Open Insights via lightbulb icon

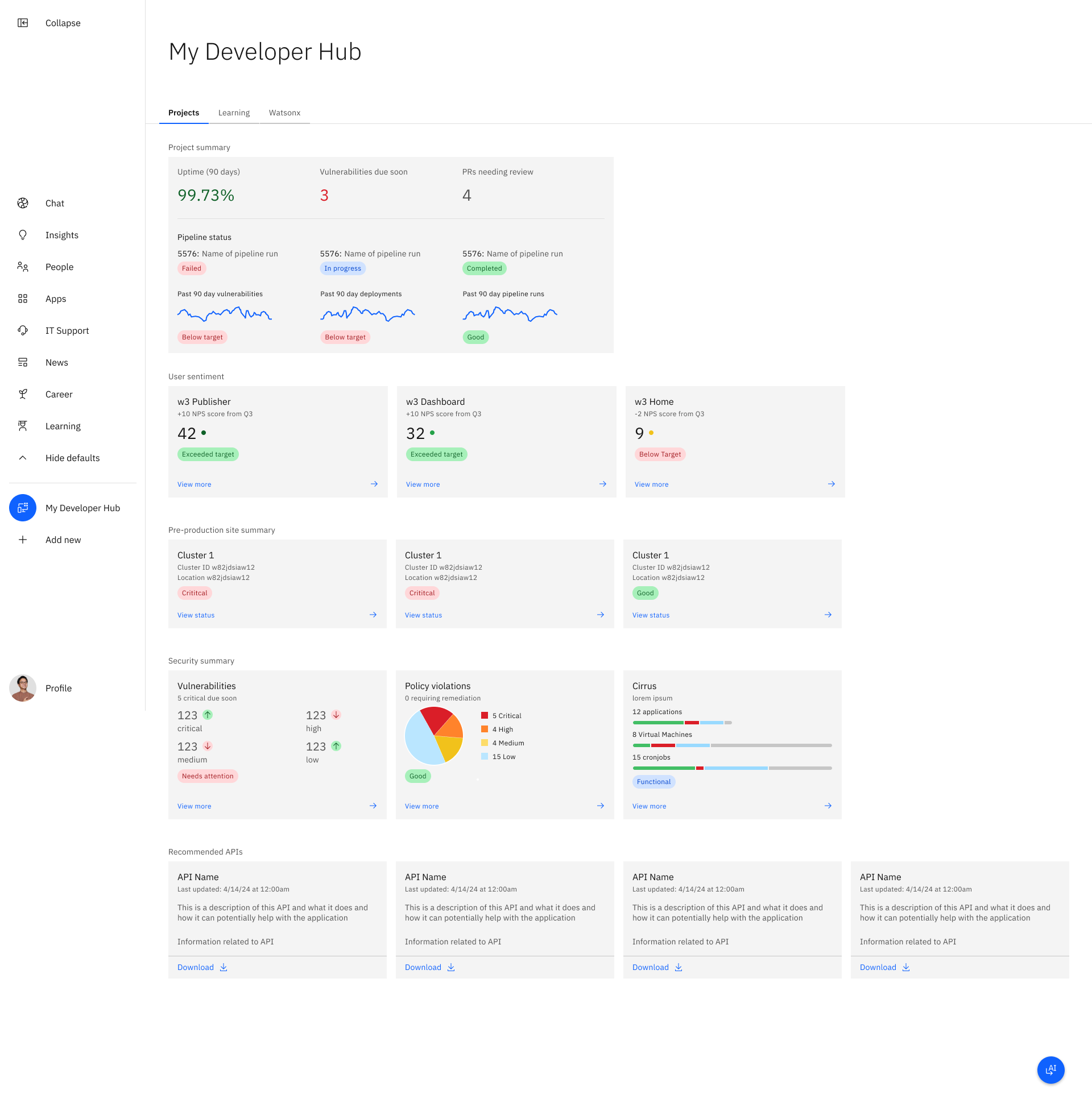pos(23,235)
